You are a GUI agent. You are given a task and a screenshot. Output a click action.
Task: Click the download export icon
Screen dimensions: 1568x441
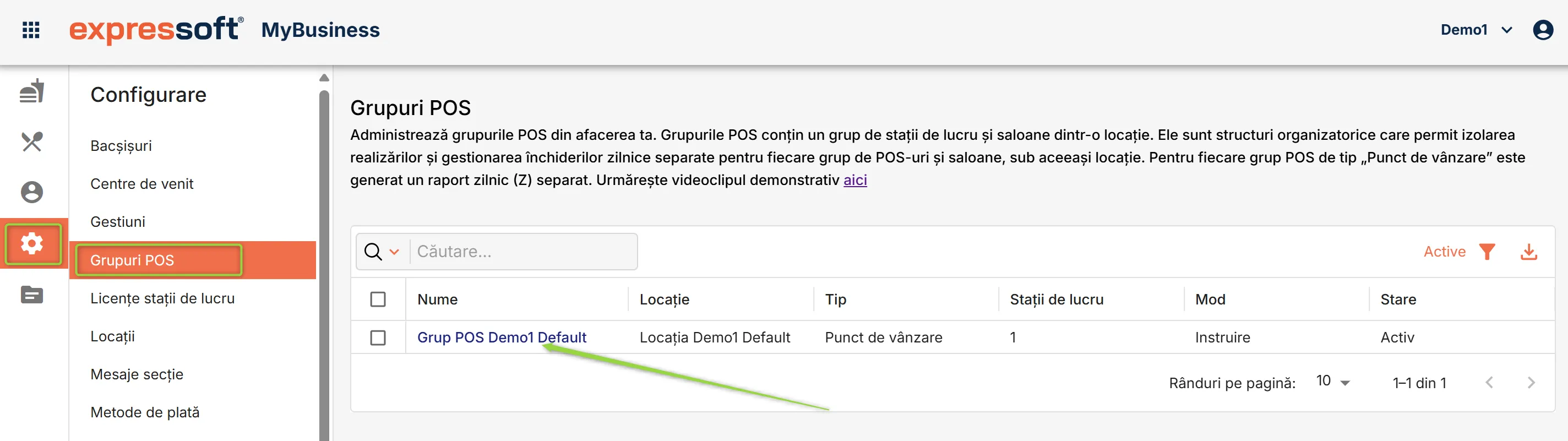pyautogui.click(x=1529, y=252)
